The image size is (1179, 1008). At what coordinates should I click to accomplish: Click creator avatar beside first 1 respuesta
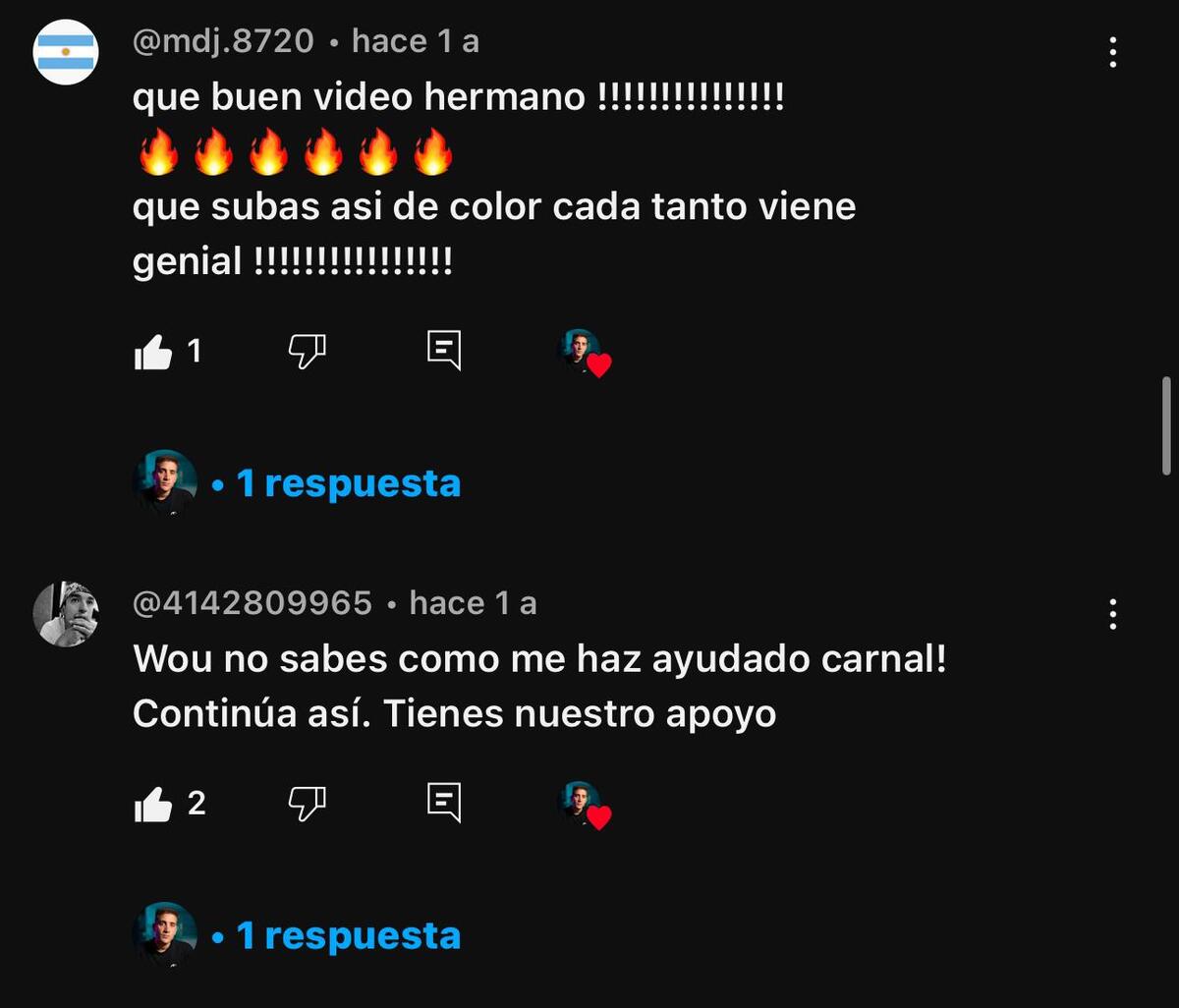(x=165, y=482)
